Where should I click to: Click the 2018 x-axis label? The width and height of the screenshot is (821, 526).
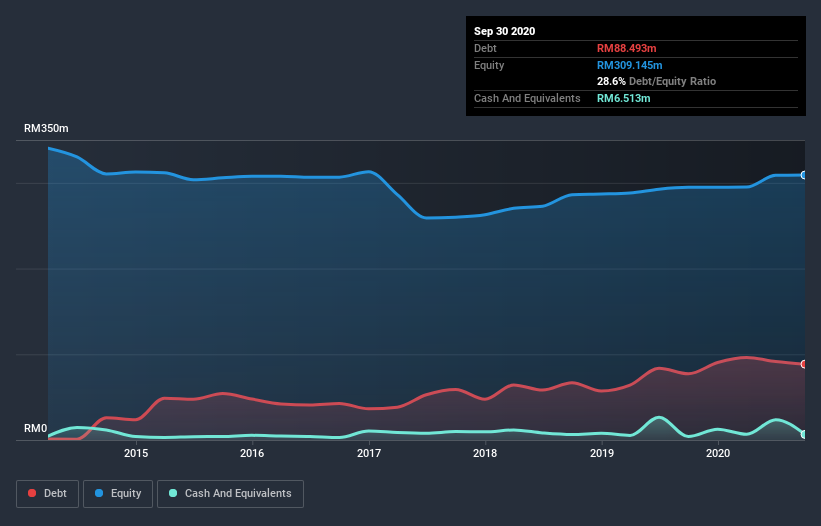pyautogui.click(x=485, y=453)
